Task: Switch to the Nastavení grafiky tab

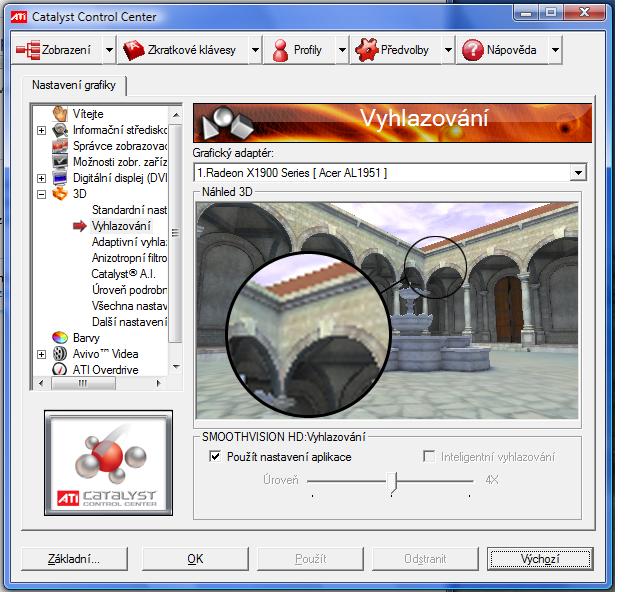Action: pos(73,86)
